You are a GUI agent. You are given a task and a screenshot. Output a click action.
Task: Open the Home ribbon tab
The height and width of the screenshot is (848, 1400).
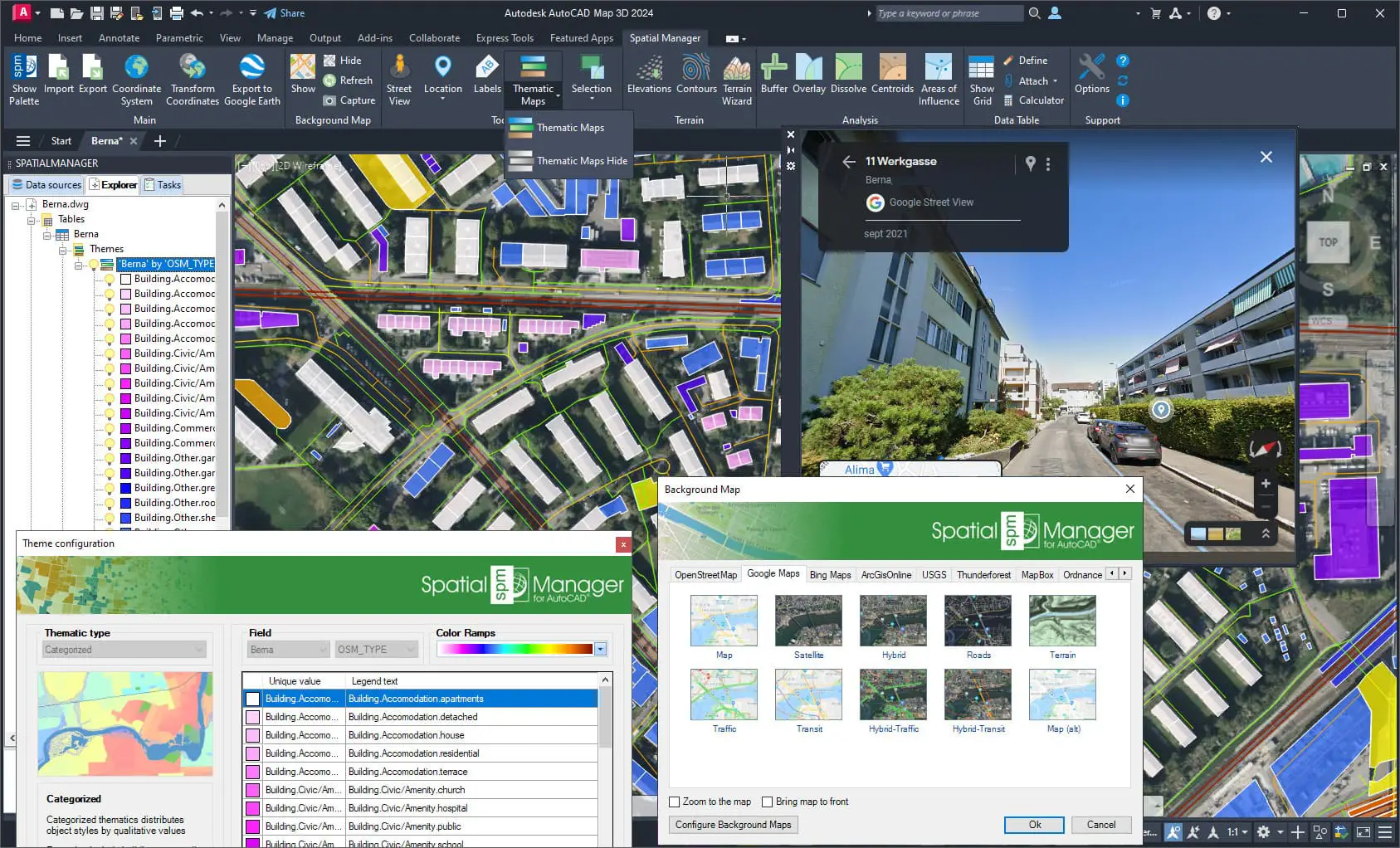click(27, 38)
